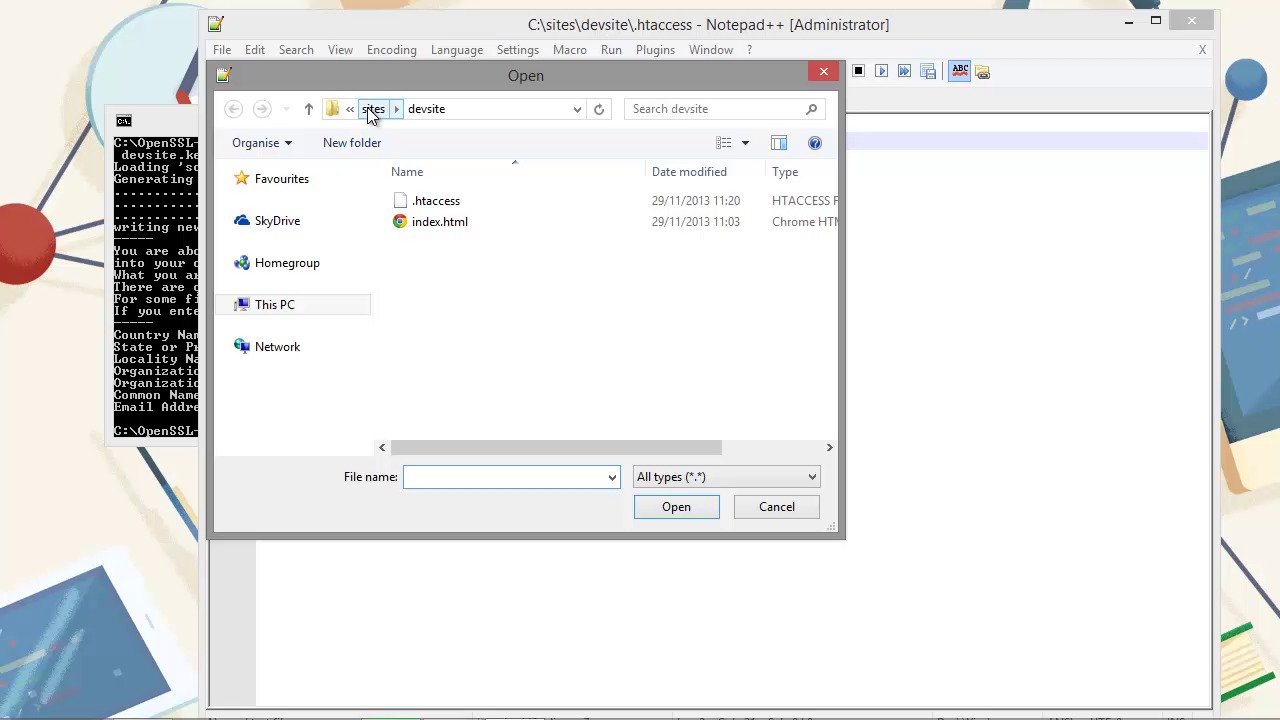Click the blank file icon beside .htaccess
This screenshot has width=1280, height=720.
400,200
